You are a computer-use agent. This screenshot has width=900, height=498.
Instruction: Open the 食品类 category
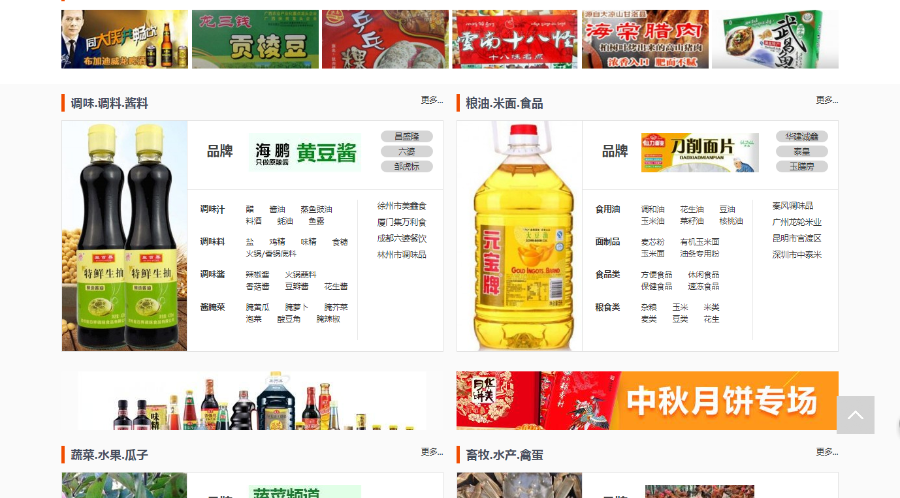pyautogui.click(x=607, y=274)
